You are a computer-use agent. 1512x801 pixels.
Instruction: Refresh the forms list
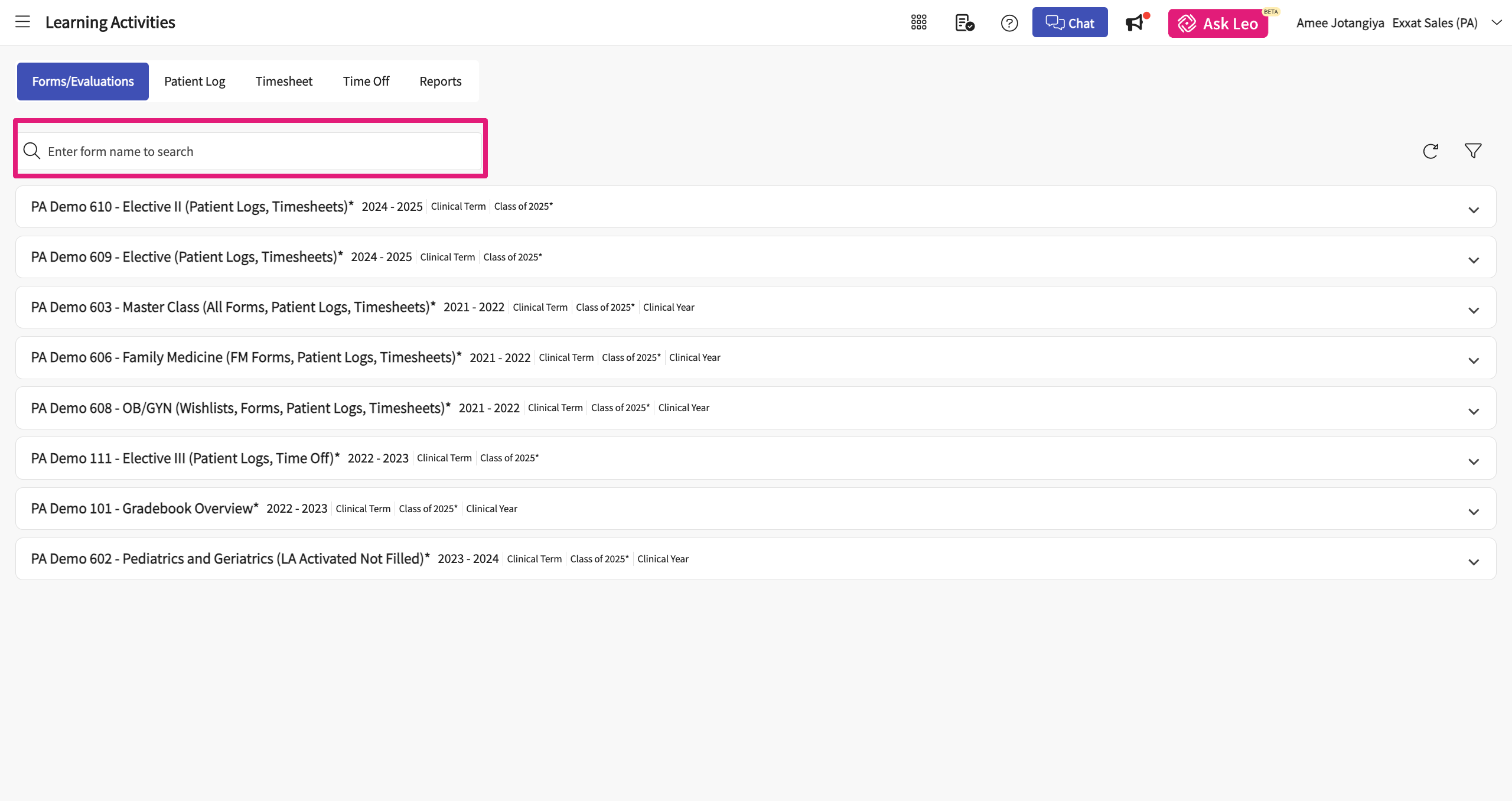click(x=1430, y=151)
